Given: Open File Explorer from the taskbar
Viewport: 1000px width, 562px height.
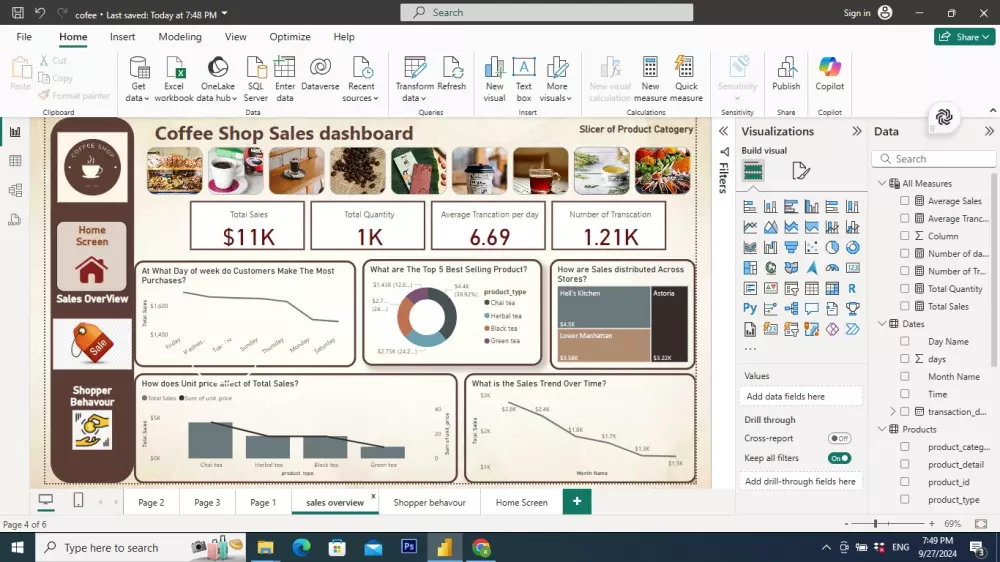Looking at the screenshot, I should (x=265, y=547).
